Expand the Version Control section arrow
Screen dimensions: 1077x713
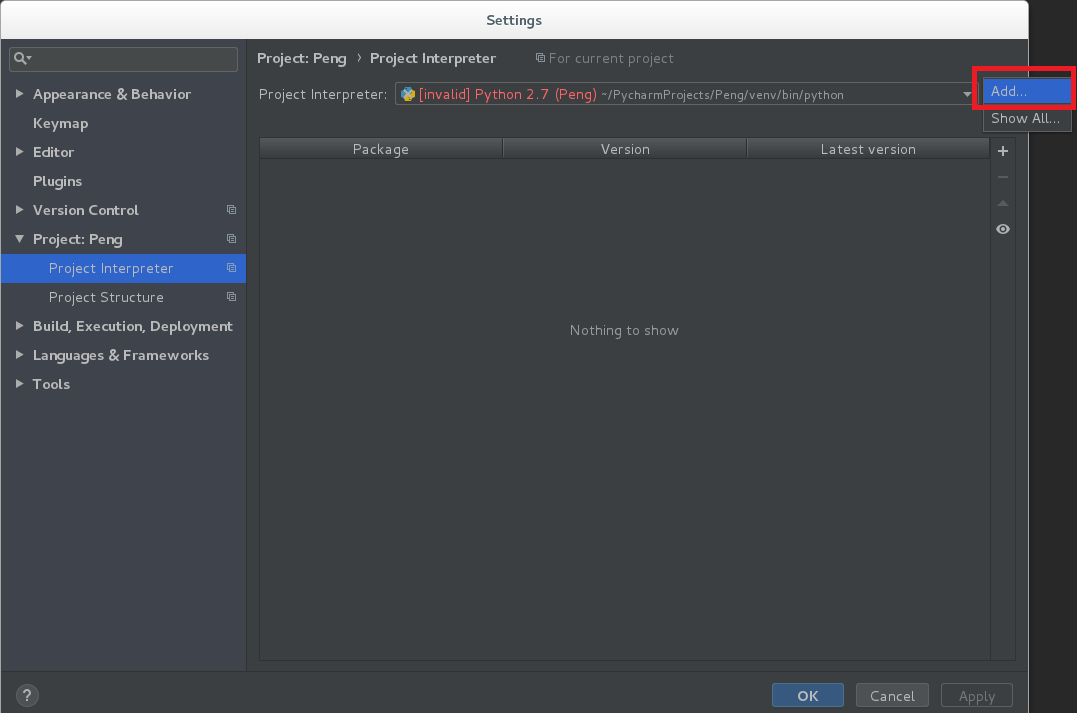pos(19,210)
